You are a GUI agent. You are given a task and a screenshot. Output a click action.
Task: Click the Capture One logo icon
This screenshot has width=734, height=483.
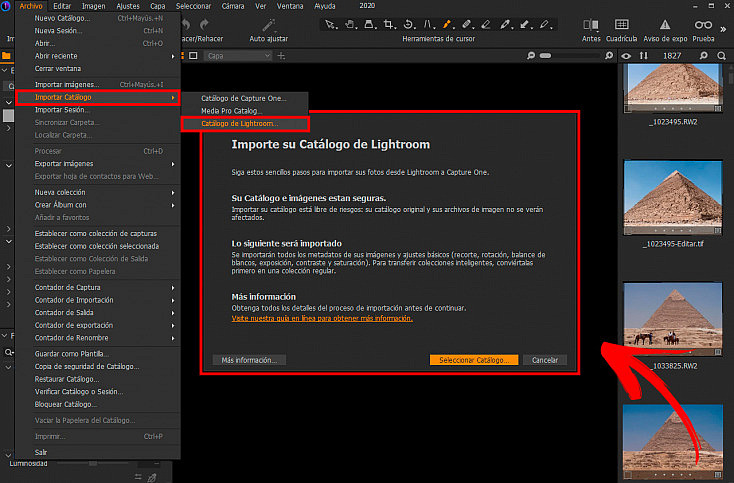pyautogui.click(x=5, y=6)
